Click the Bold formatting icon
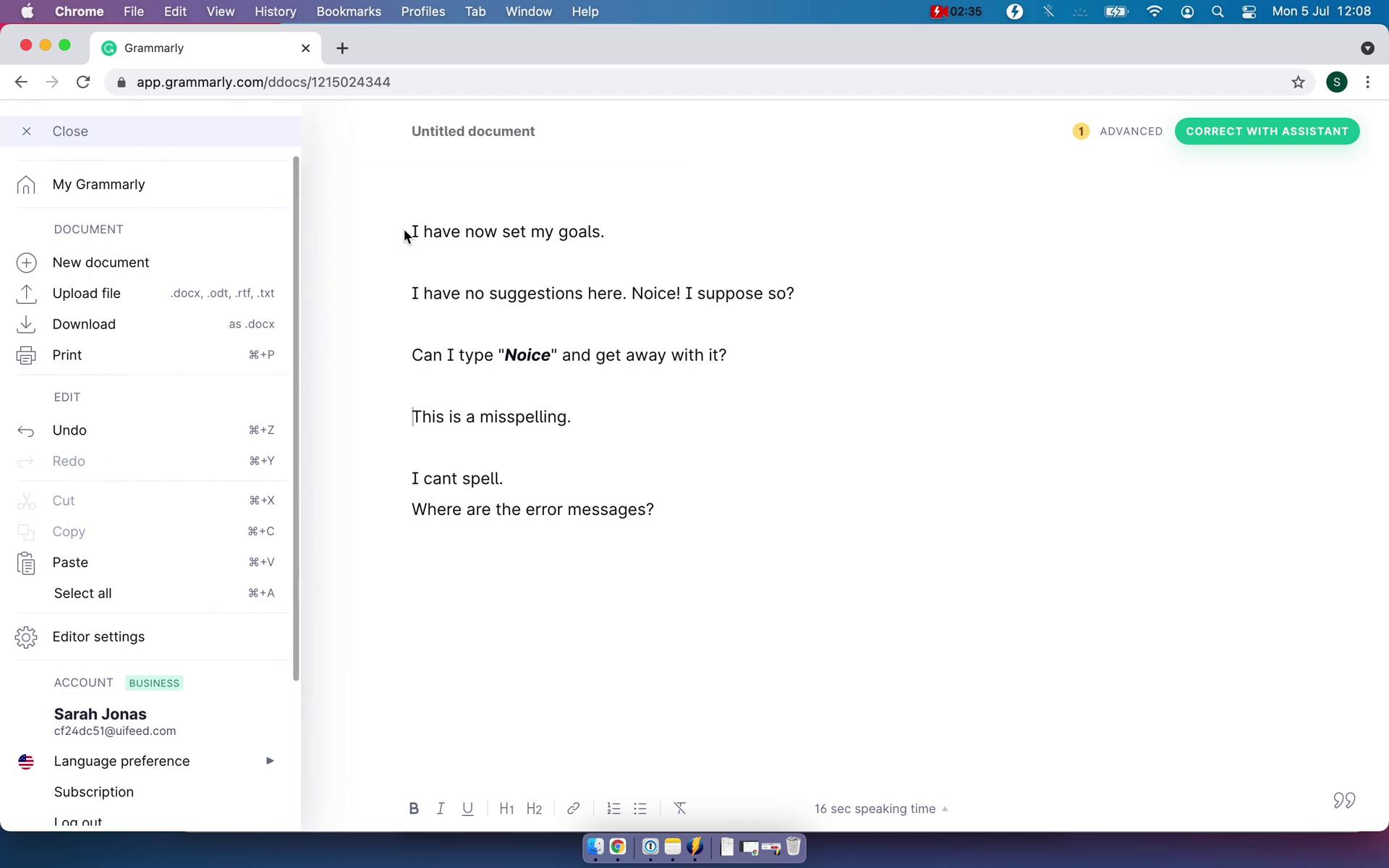 [x=413, y=808]
